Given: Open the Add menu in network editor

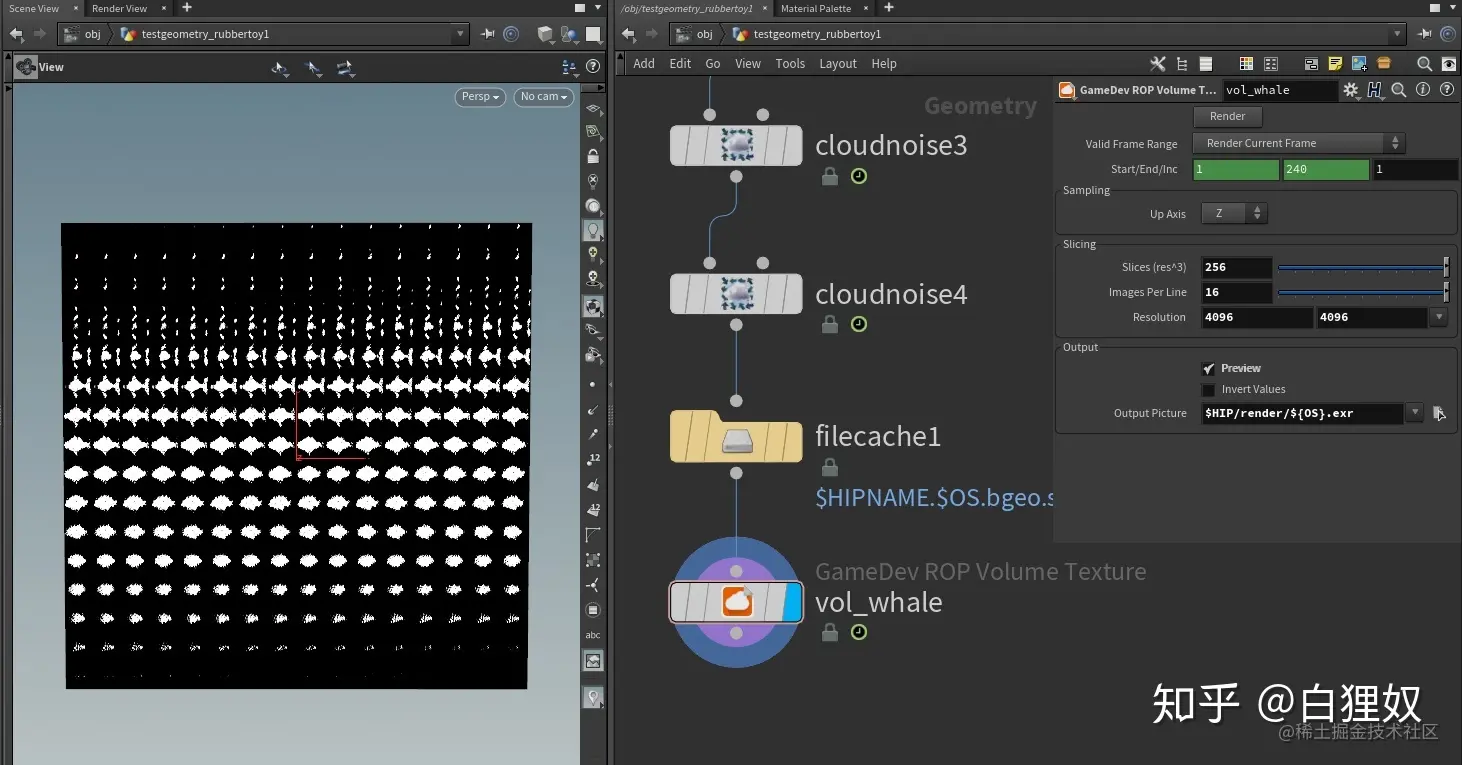Looking at the screenshot, I should coord(644,64).
